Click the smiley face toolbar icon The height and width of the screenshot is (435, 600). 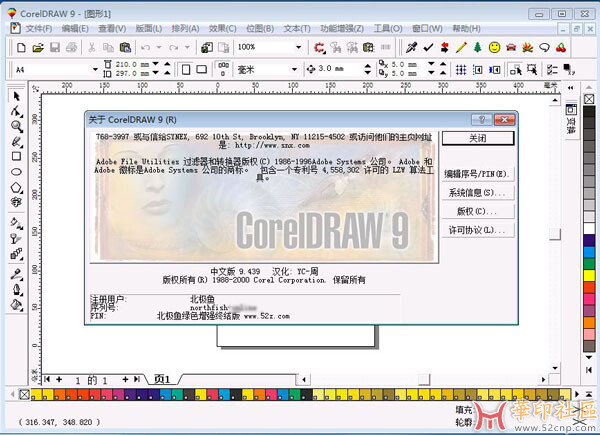click(x=494, y=47)
